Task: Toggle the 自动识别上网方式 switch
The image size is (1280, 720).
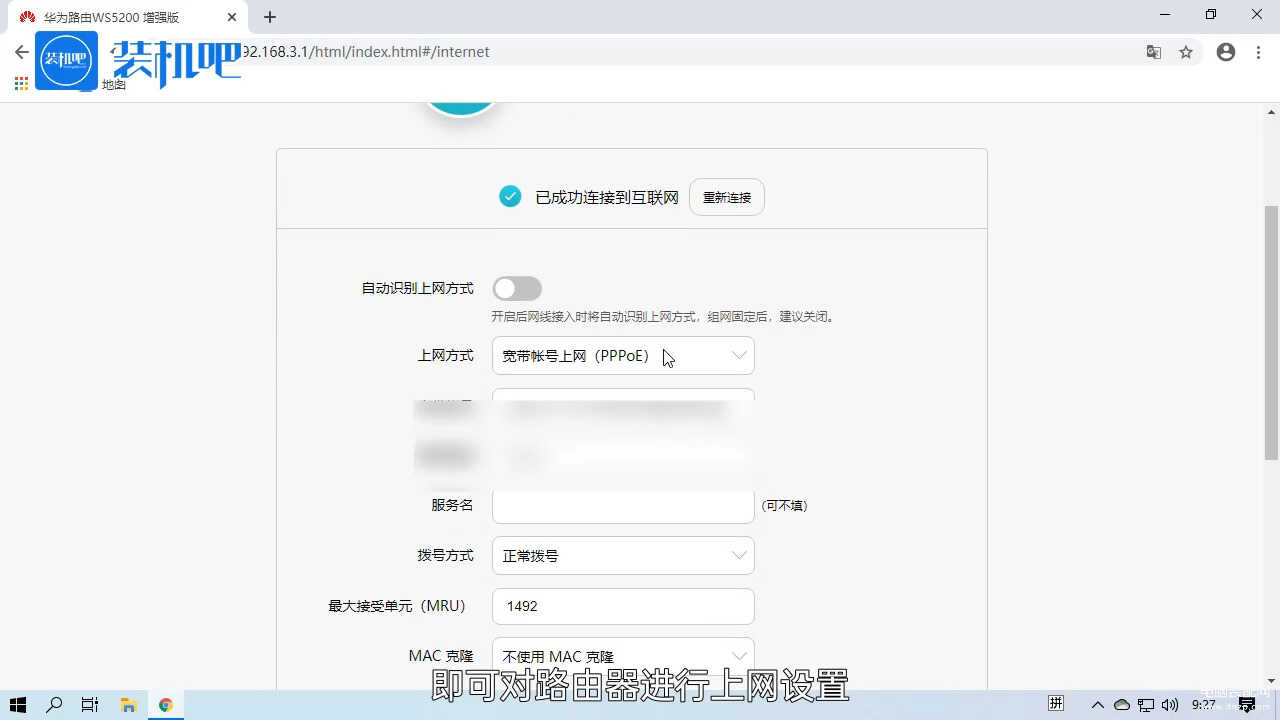Action: click(517, 289)
